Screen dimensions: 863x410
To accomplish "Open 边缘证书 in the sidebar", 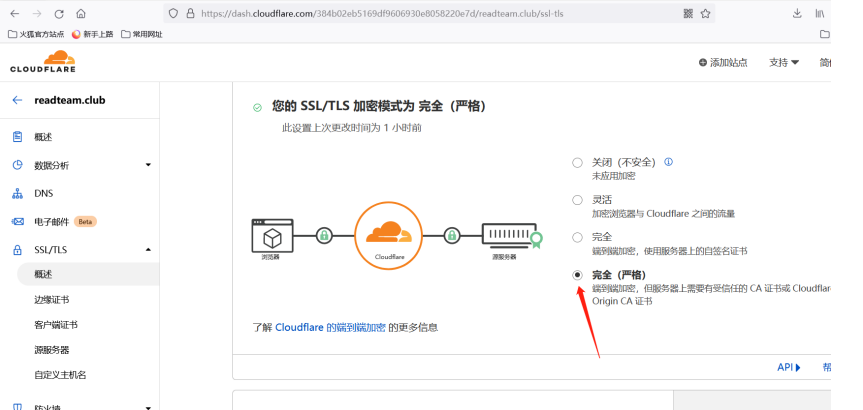I will [x=52, y=300].
